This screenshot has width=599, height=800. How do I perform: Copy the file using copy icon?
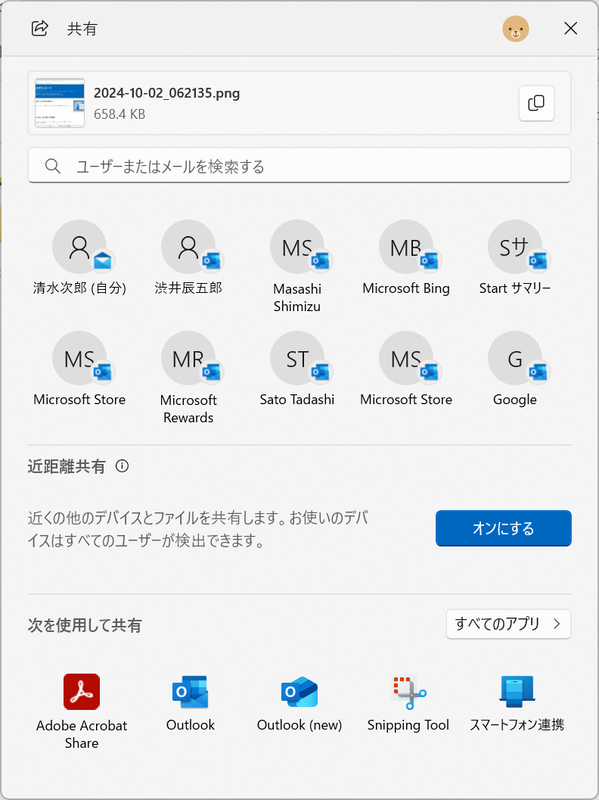pos(536,103)
